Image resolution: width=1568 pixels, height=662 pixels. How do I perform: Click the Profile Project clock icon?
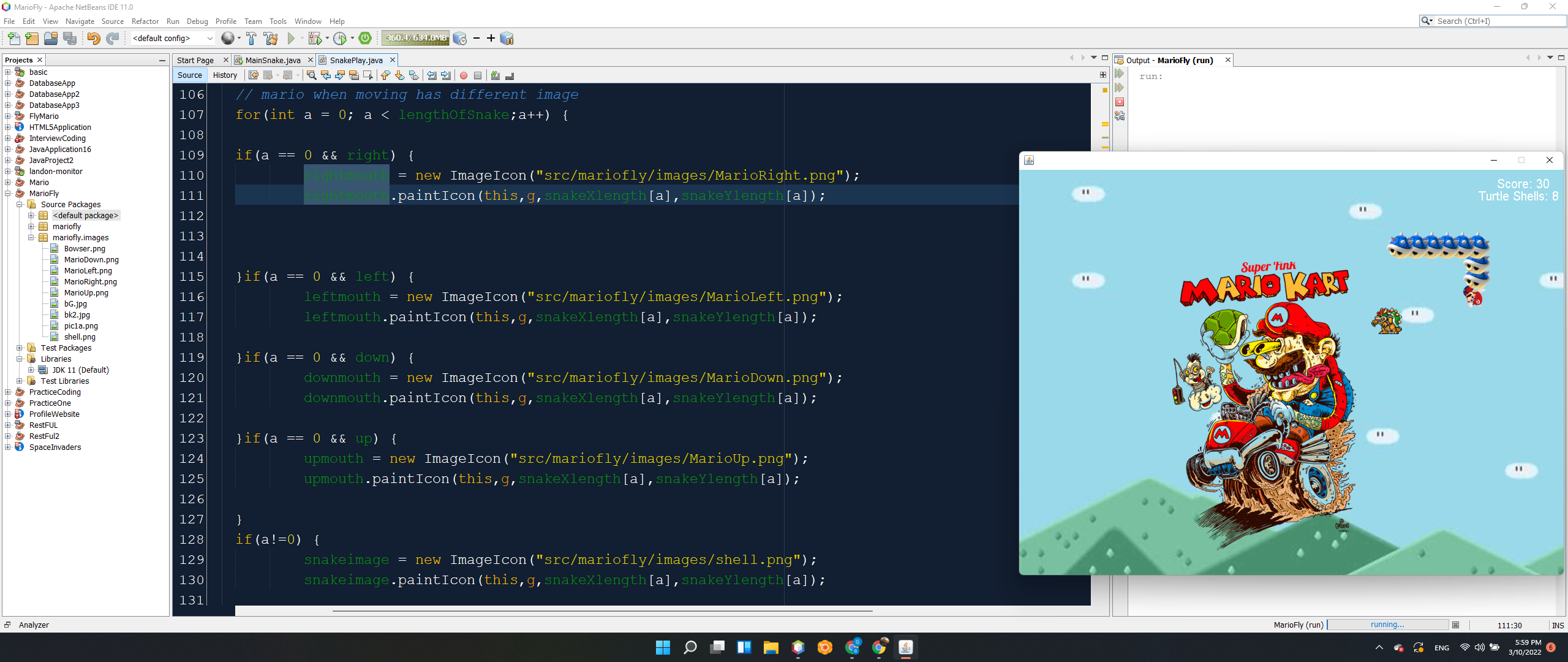click(340, 38)
